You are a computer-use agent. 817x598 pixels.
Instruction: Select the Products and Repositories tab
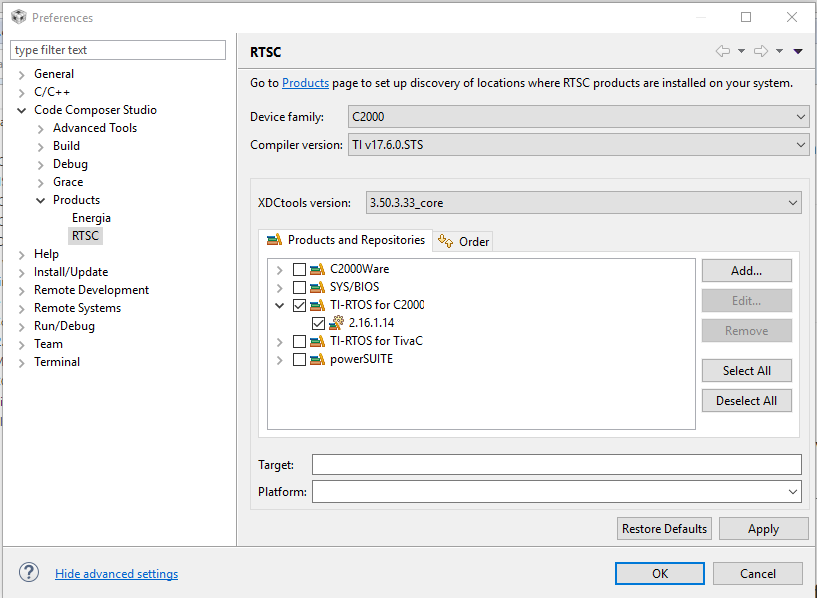click(346, 240)
